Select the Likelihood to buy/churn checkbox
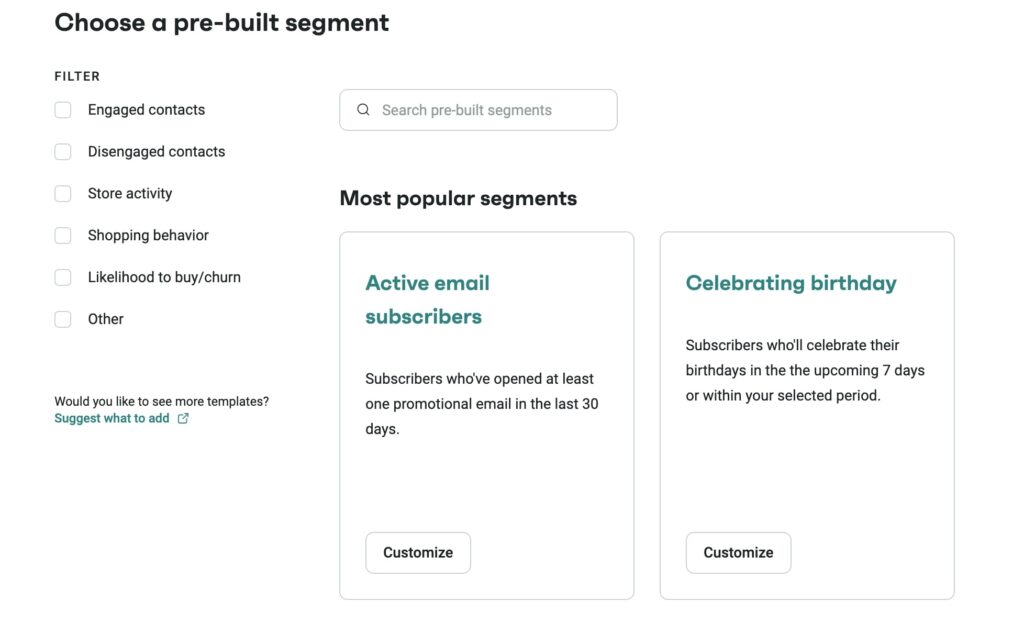The image size is (1024, 623). (63, 277)
